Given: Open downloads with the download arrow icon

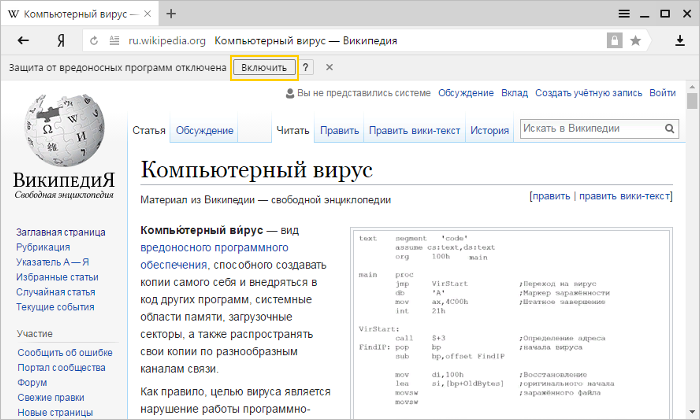Looking at the screenshot, I should point(679,41).
